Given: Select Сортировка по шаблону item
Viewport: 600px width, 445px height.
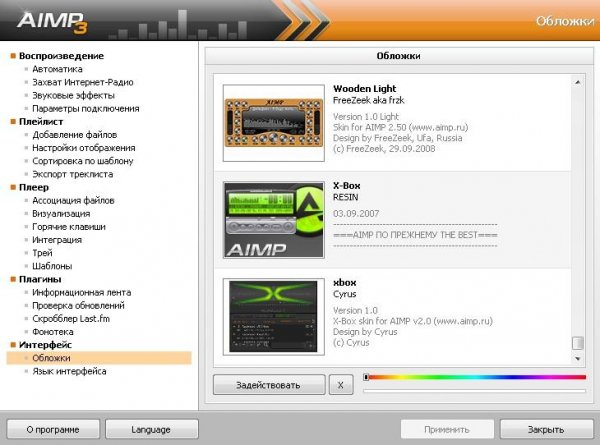Looking at the screenshot, I should pyautogui.click(x=83, y=161).
